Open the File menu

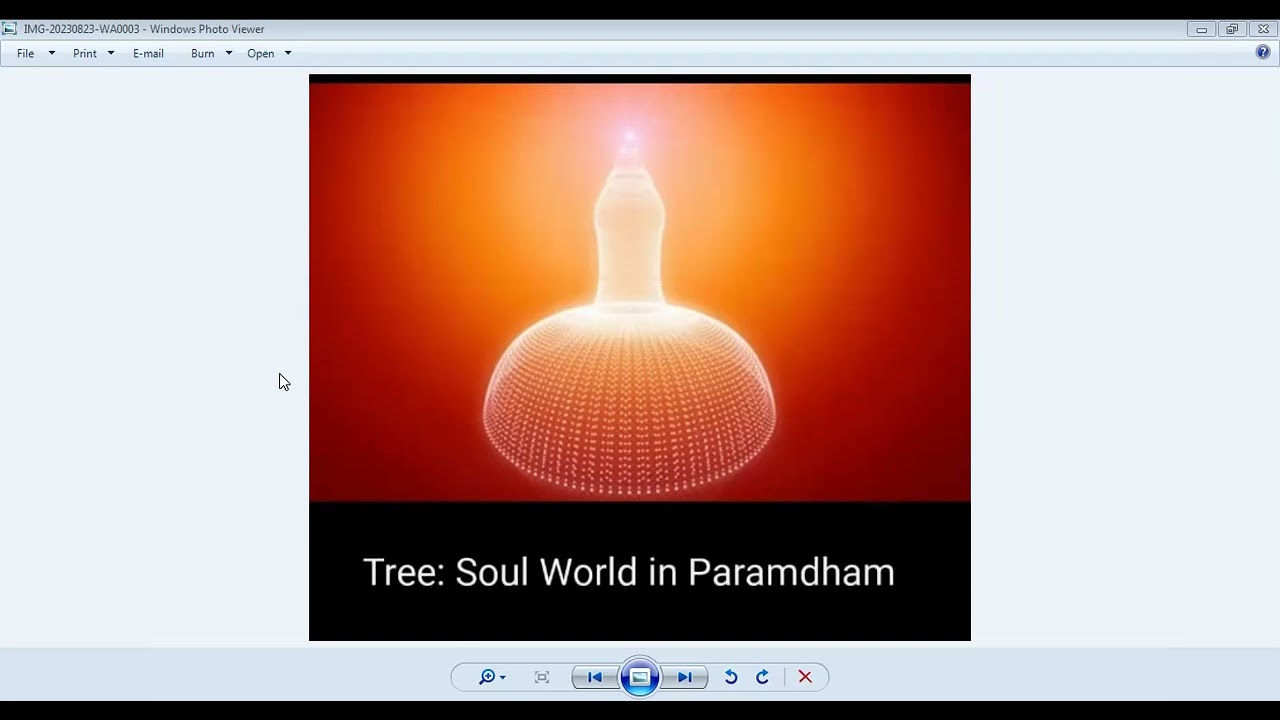point(26,53)
